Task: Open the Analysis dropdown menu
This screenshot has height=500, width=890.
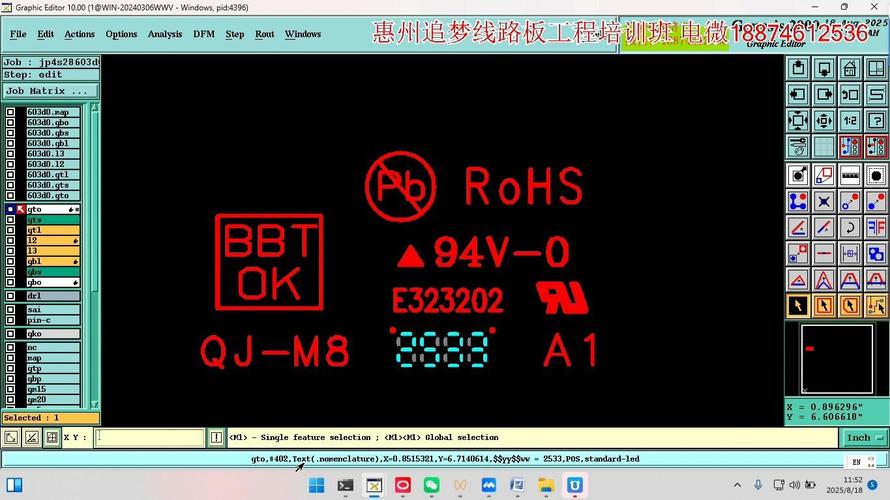Action: [x=165, y=34]
